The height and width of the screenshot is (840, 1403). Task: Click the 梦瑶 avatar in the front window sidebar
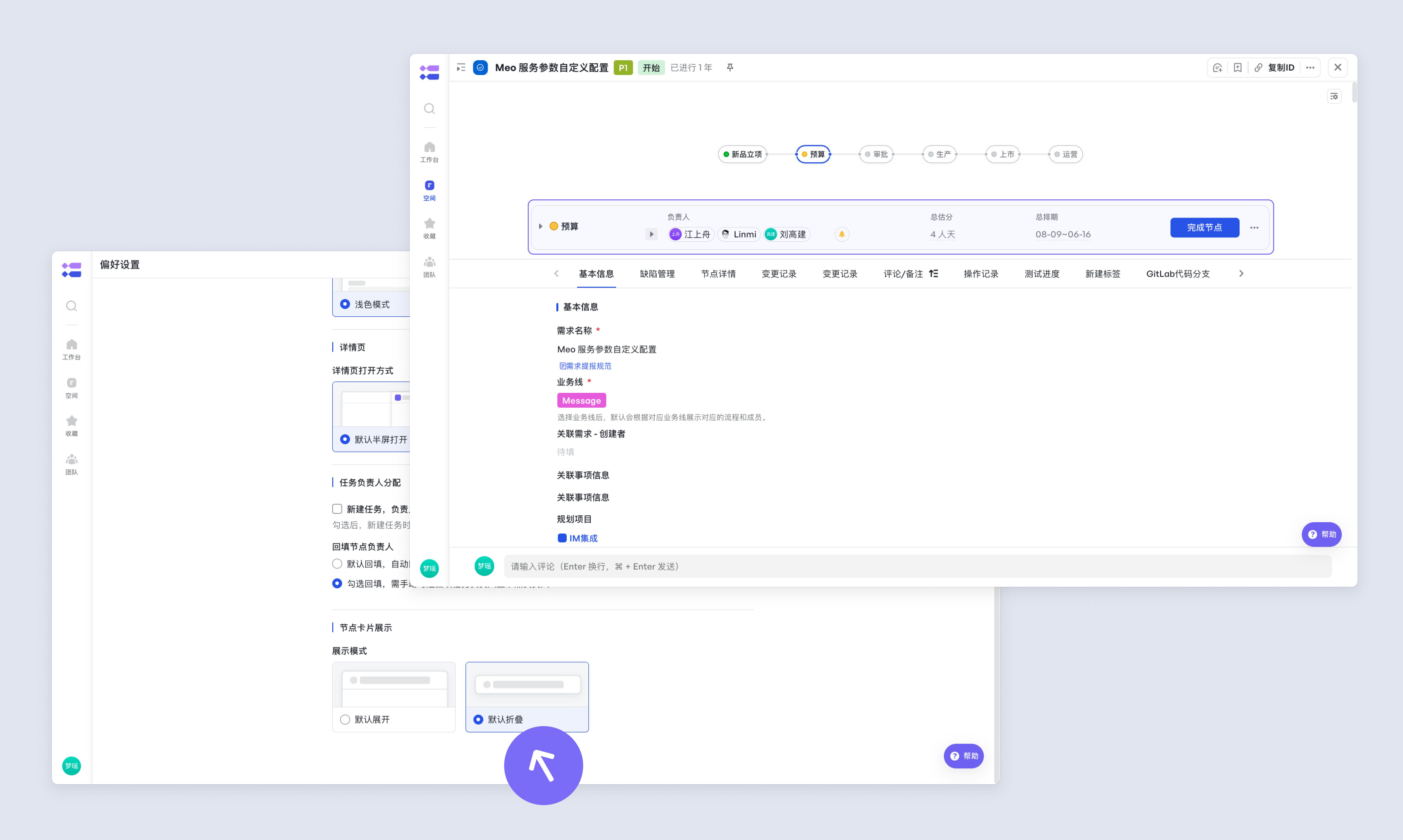coord(429,568)
